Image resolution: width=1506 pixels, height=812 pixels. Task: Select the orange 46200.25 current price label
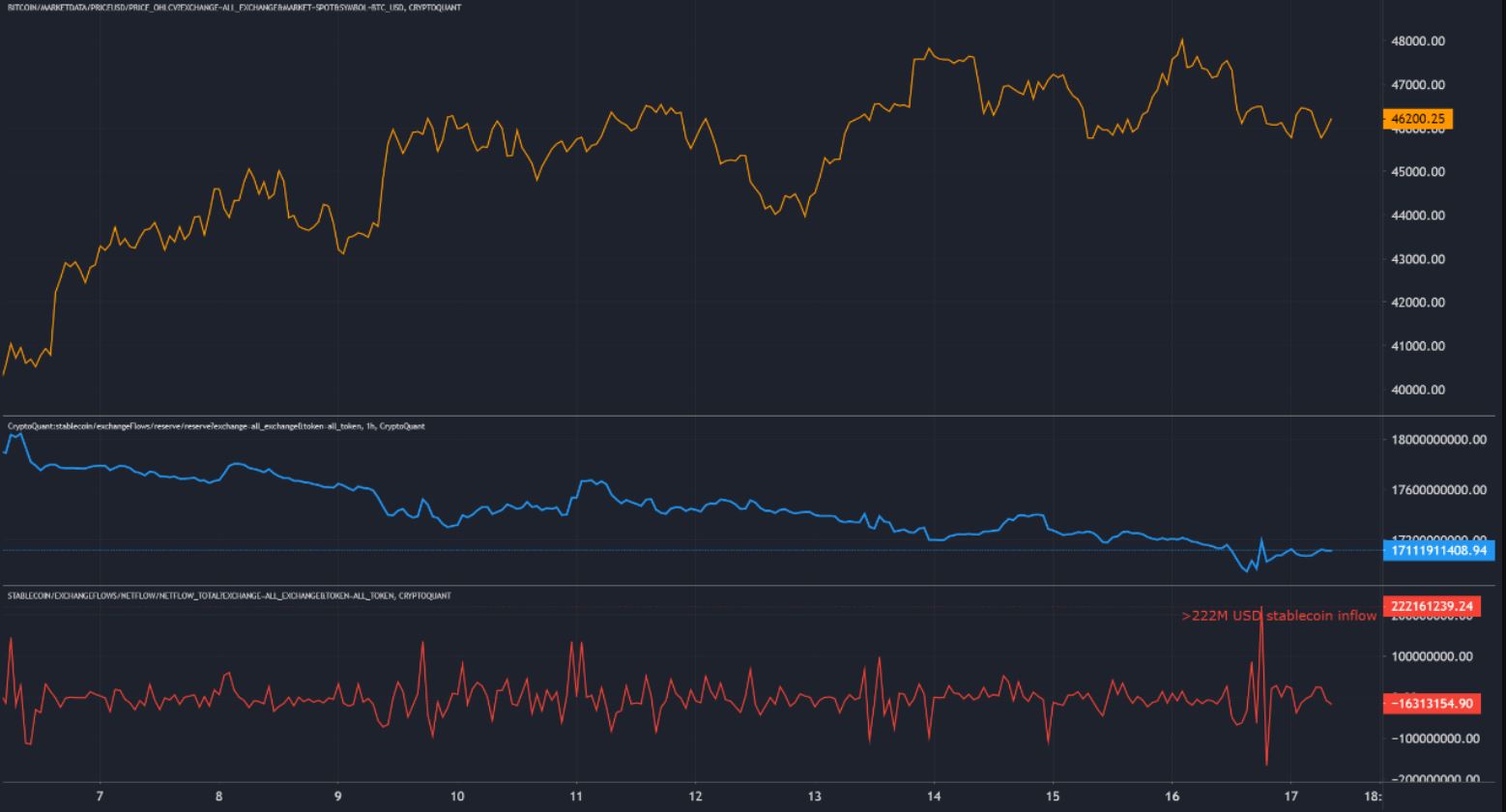[x=1418, y=119]
